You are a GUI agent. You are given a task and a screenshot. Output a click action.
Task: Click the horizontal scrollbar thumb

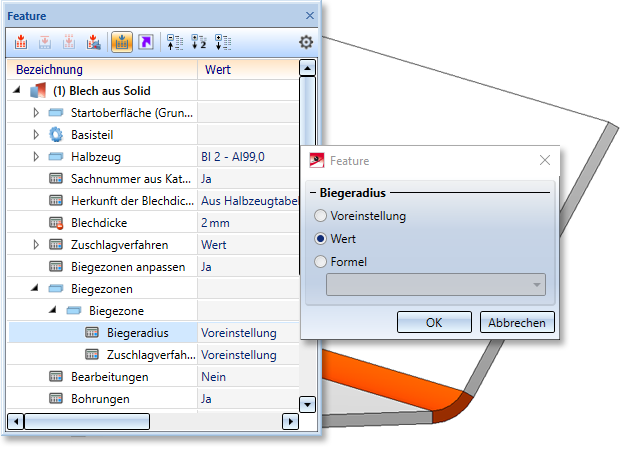coord(87,421)
